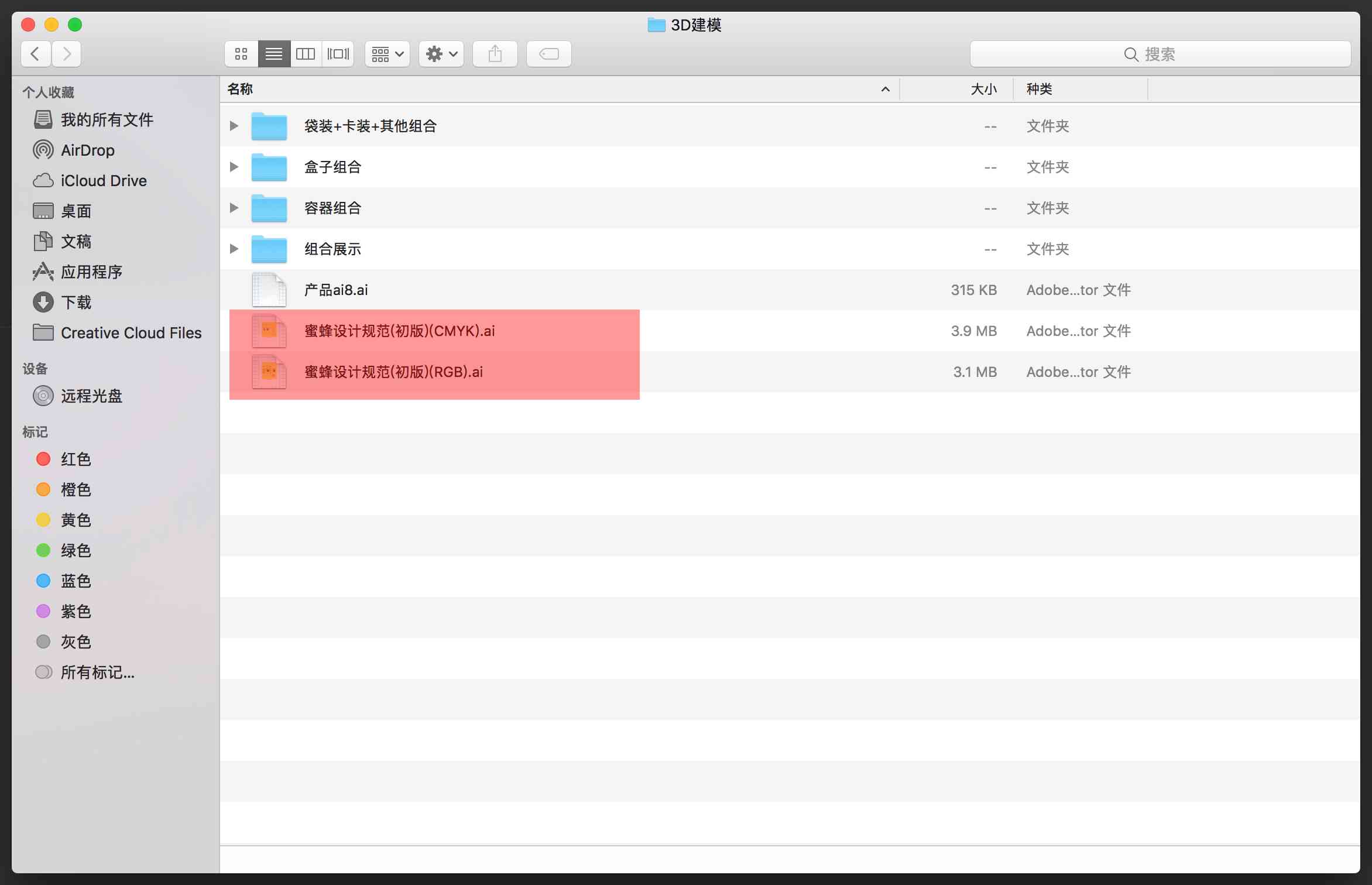Navigate forward using forward arrow
Image resolution: width=1372 pixels, height=885 pixels.
click(68, 53)
